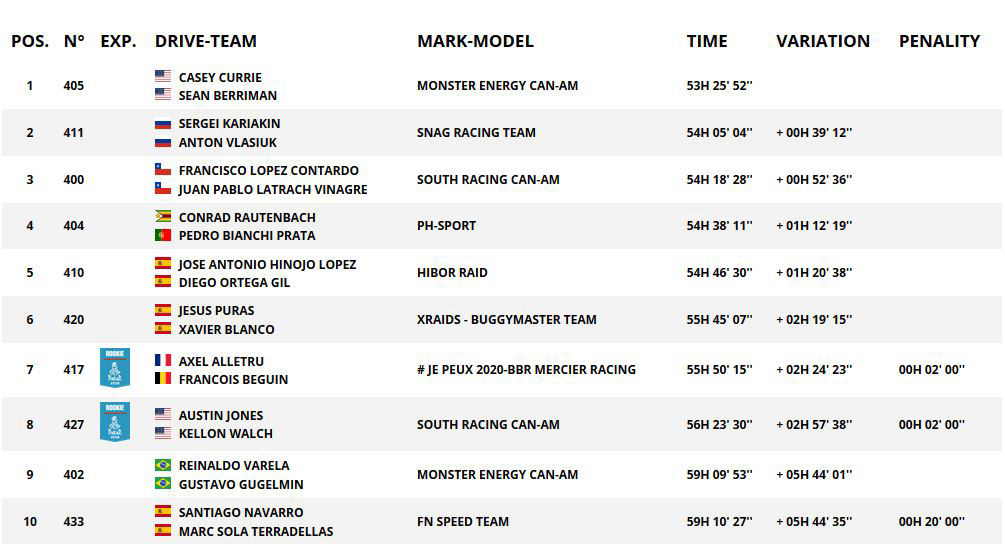Click the Belgian flag next to Francois Beguin

coord(163,379)
